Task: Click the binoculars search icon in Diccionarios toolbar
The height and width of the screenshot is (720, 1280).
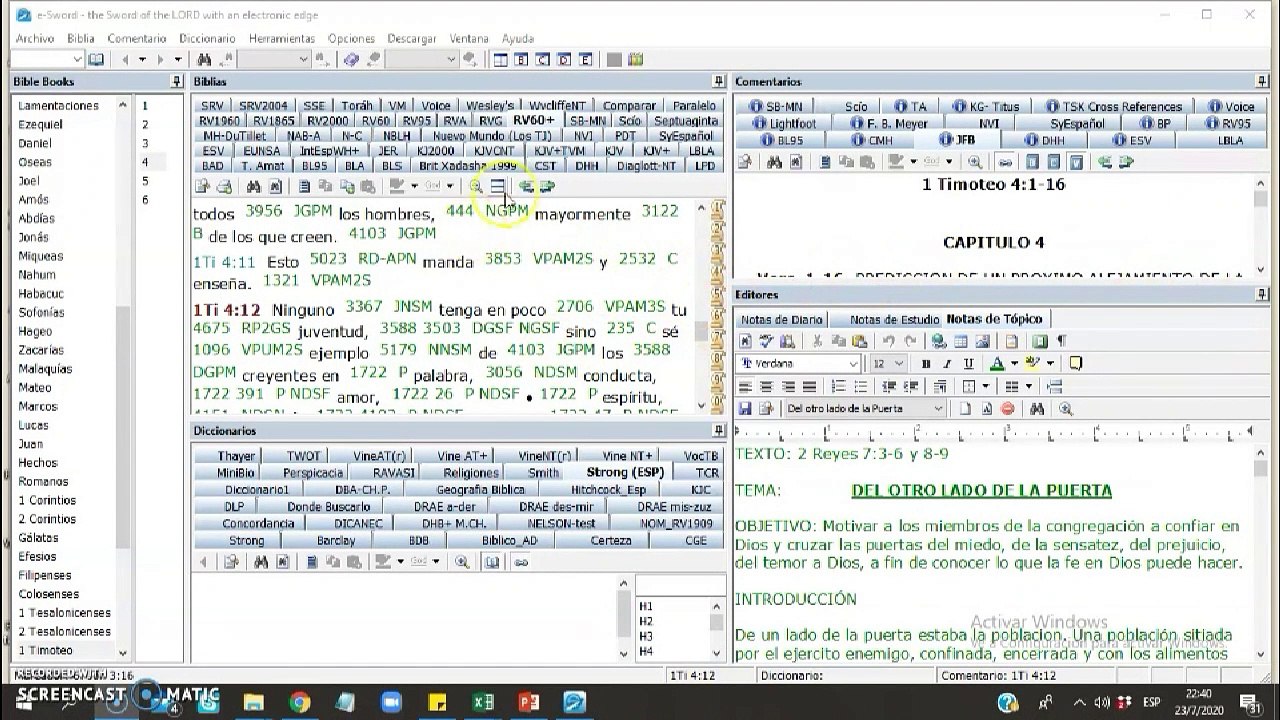Action: tap(262, 562)
